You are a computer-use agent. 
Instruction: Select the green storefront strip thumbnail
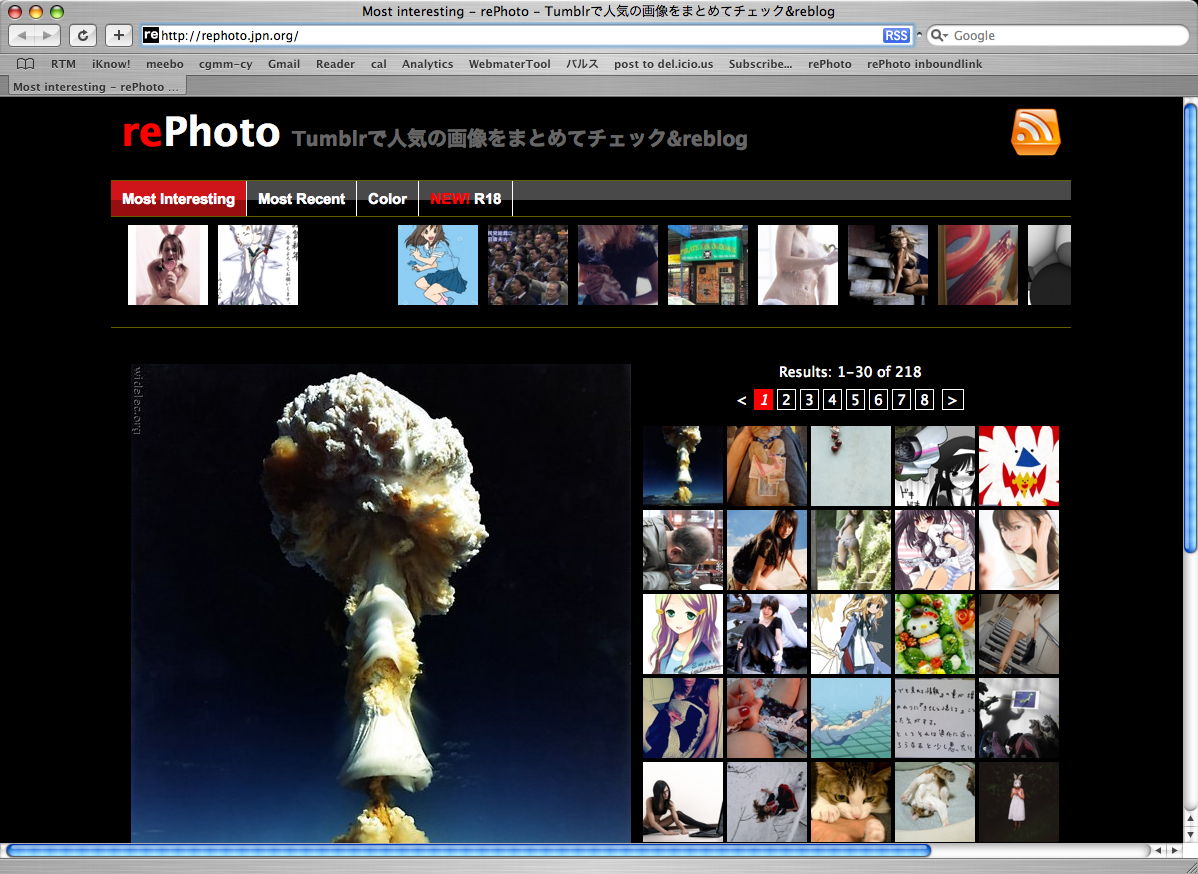708,265
